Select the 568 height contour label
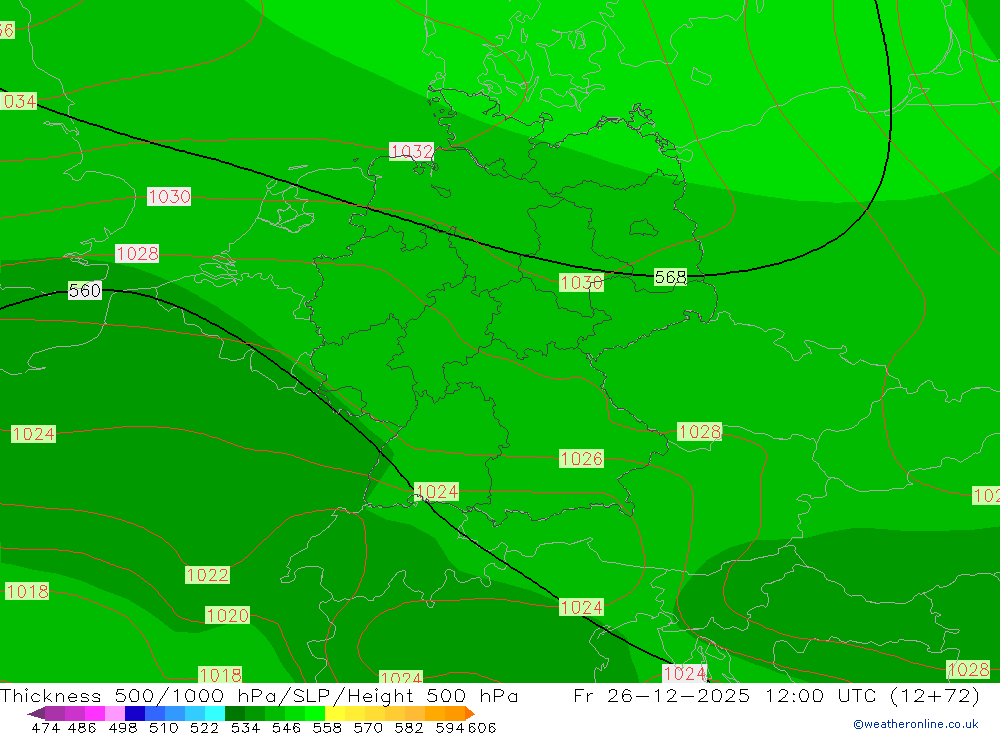This screenshot has height=733, width=1000. pos(670,277)
